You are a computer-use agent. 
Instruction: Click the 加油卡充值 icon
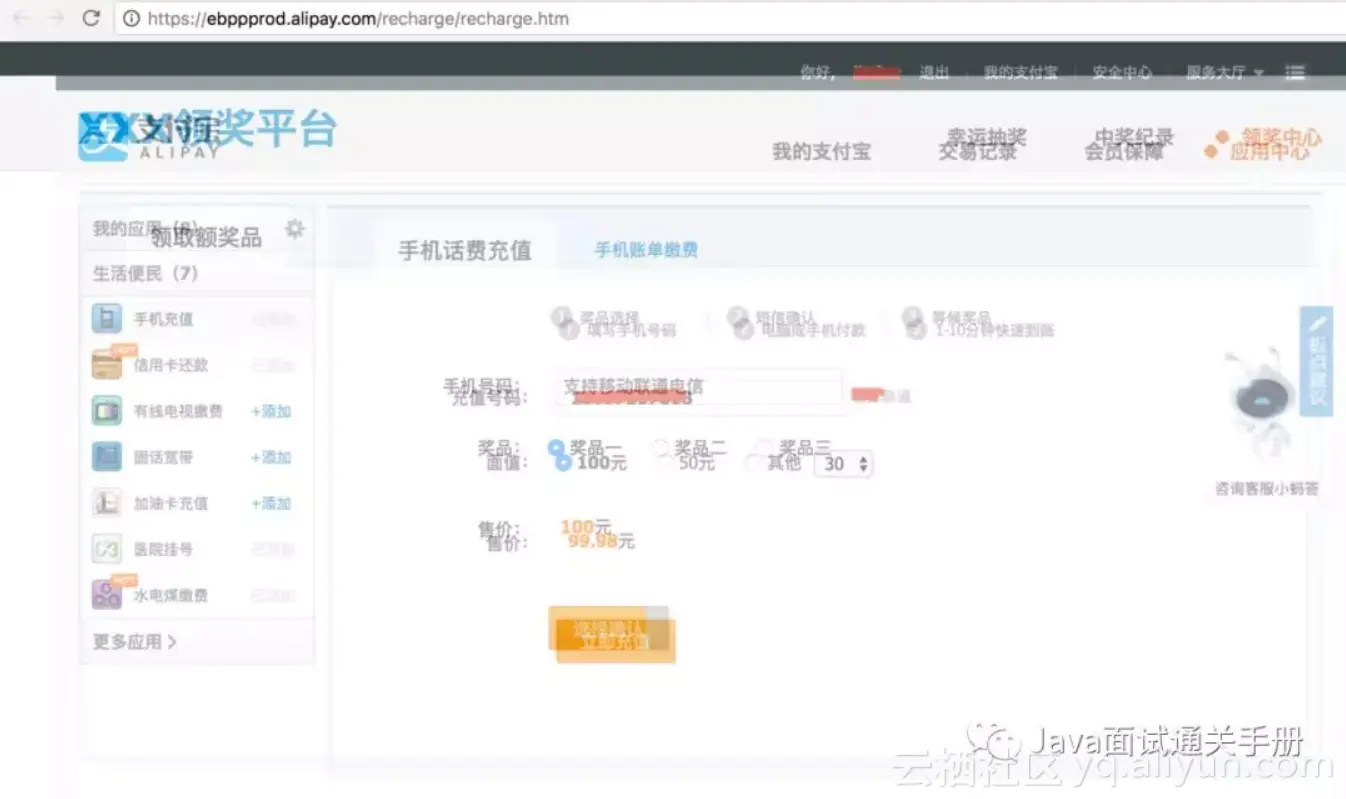pos(107,502)
